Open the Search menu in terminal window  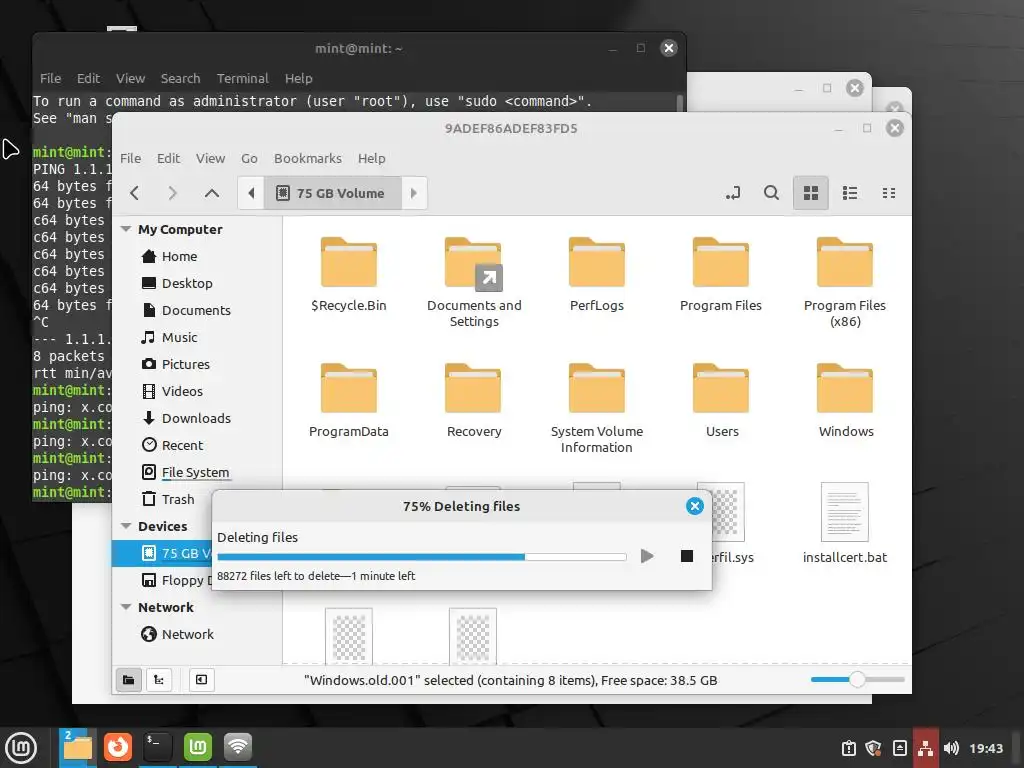tap(180, 78)
